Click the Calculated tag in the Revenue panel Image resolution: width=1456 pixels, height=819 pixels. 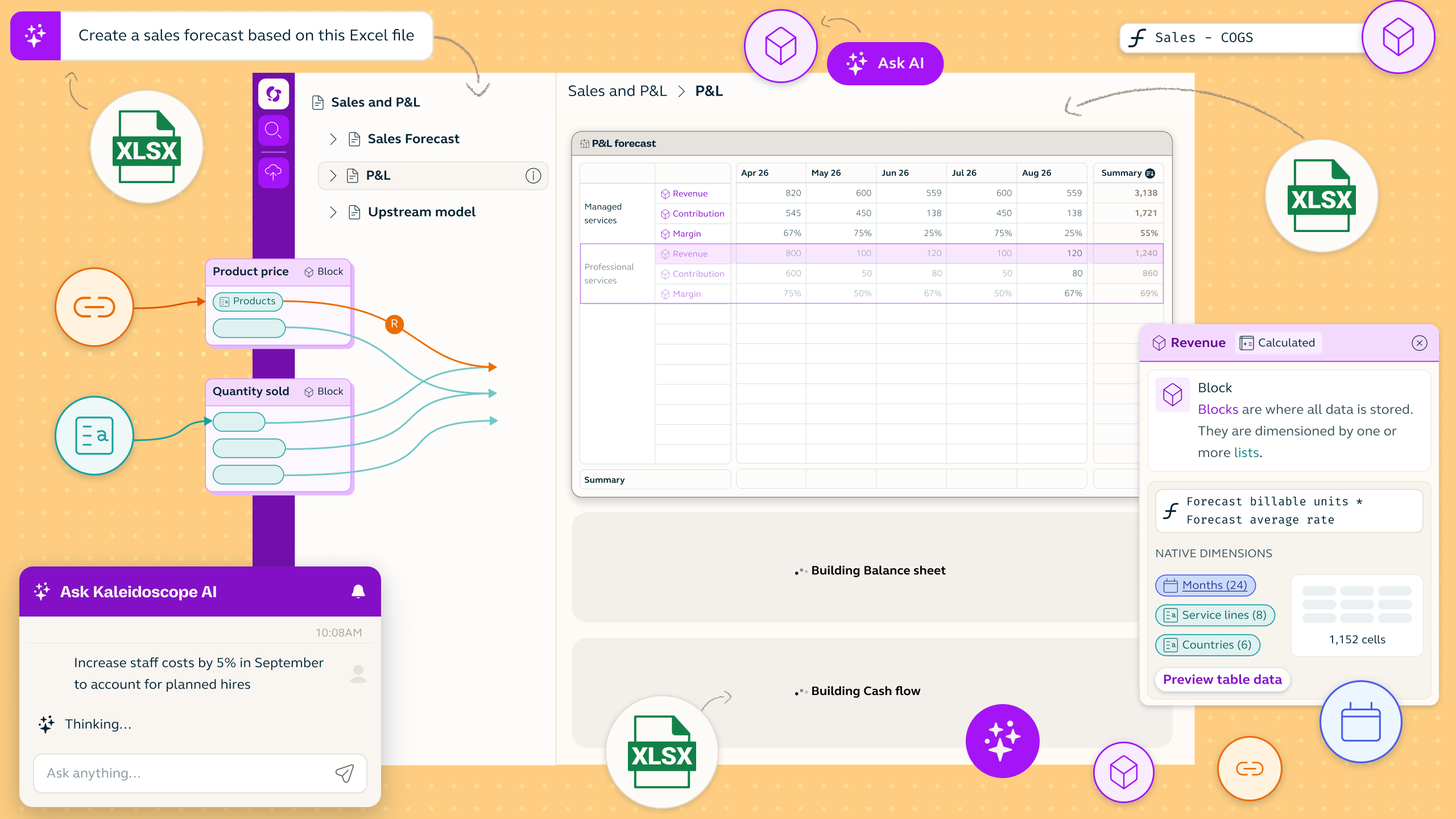click(1277, 343)
